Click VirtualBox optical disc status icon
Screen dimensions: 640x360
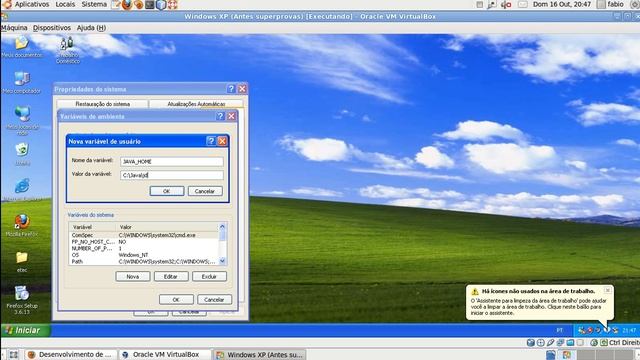coord(541,342)
